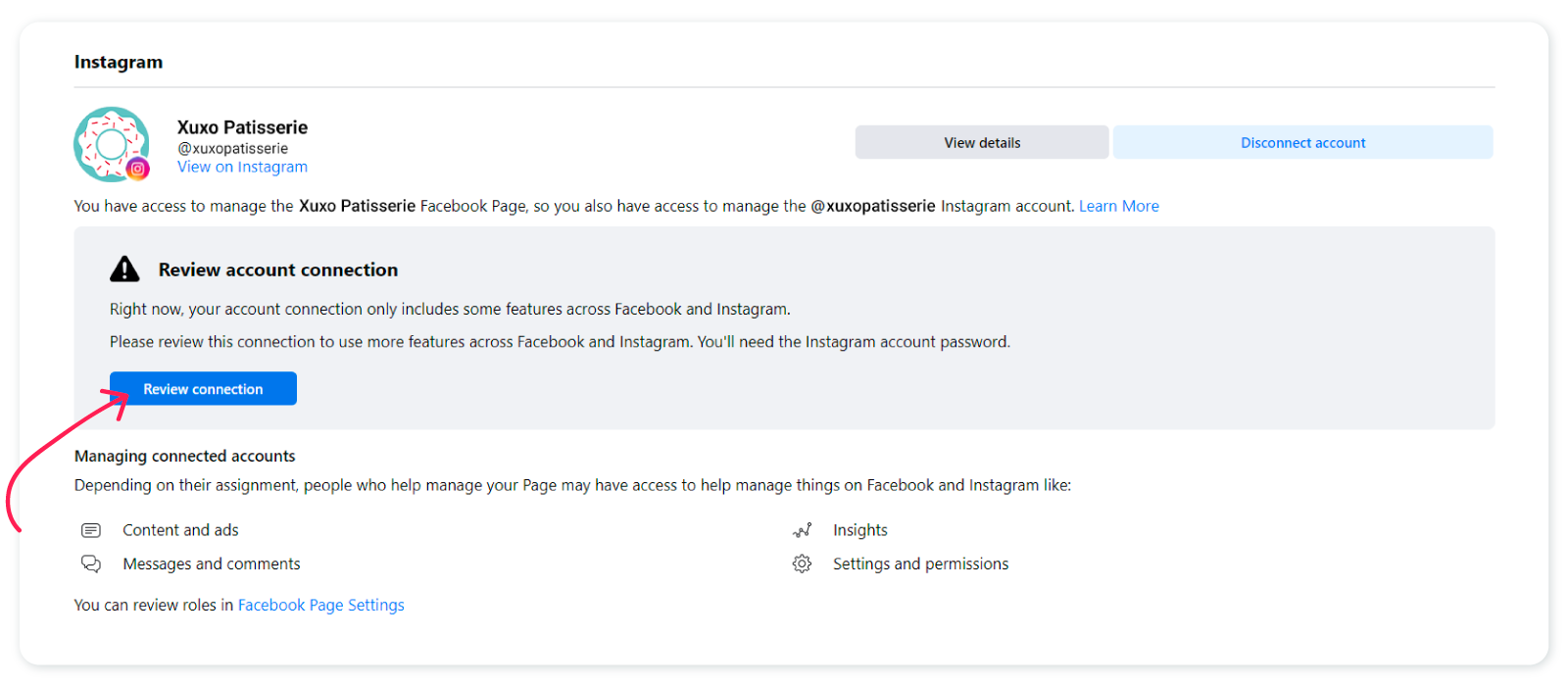Click the Settings and permissions gear icon
This screenshot has height=686, width=1568.
click(x=802, y=563)
